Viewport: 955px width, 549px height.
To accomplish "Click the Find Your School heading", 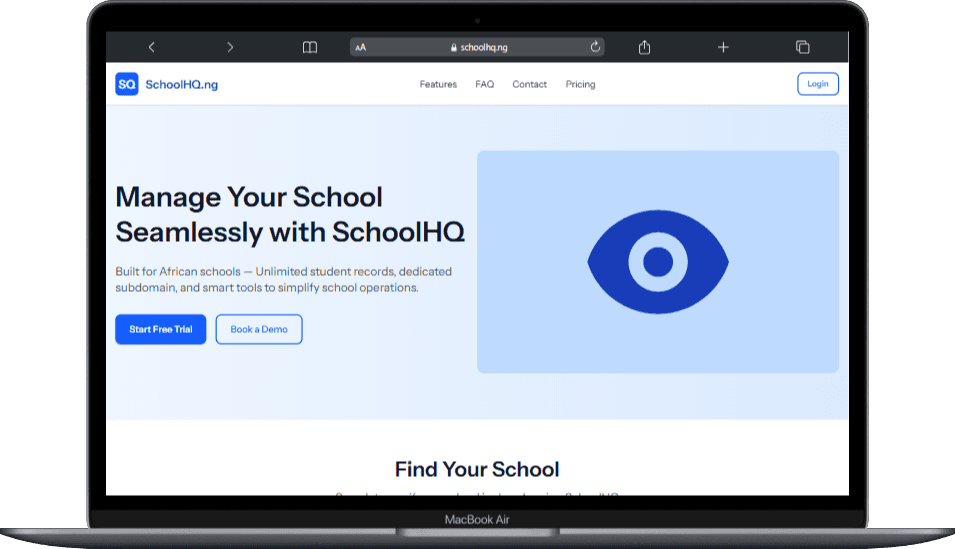I will tap(477, 469).
